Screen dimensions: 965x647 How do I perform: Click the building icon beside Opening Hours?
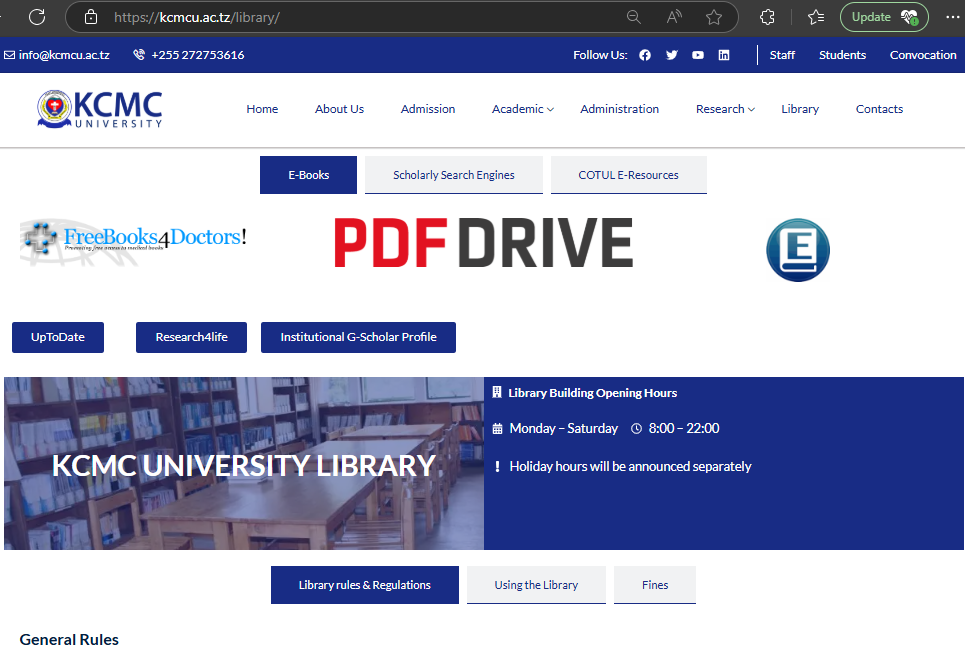coord(497,392)
